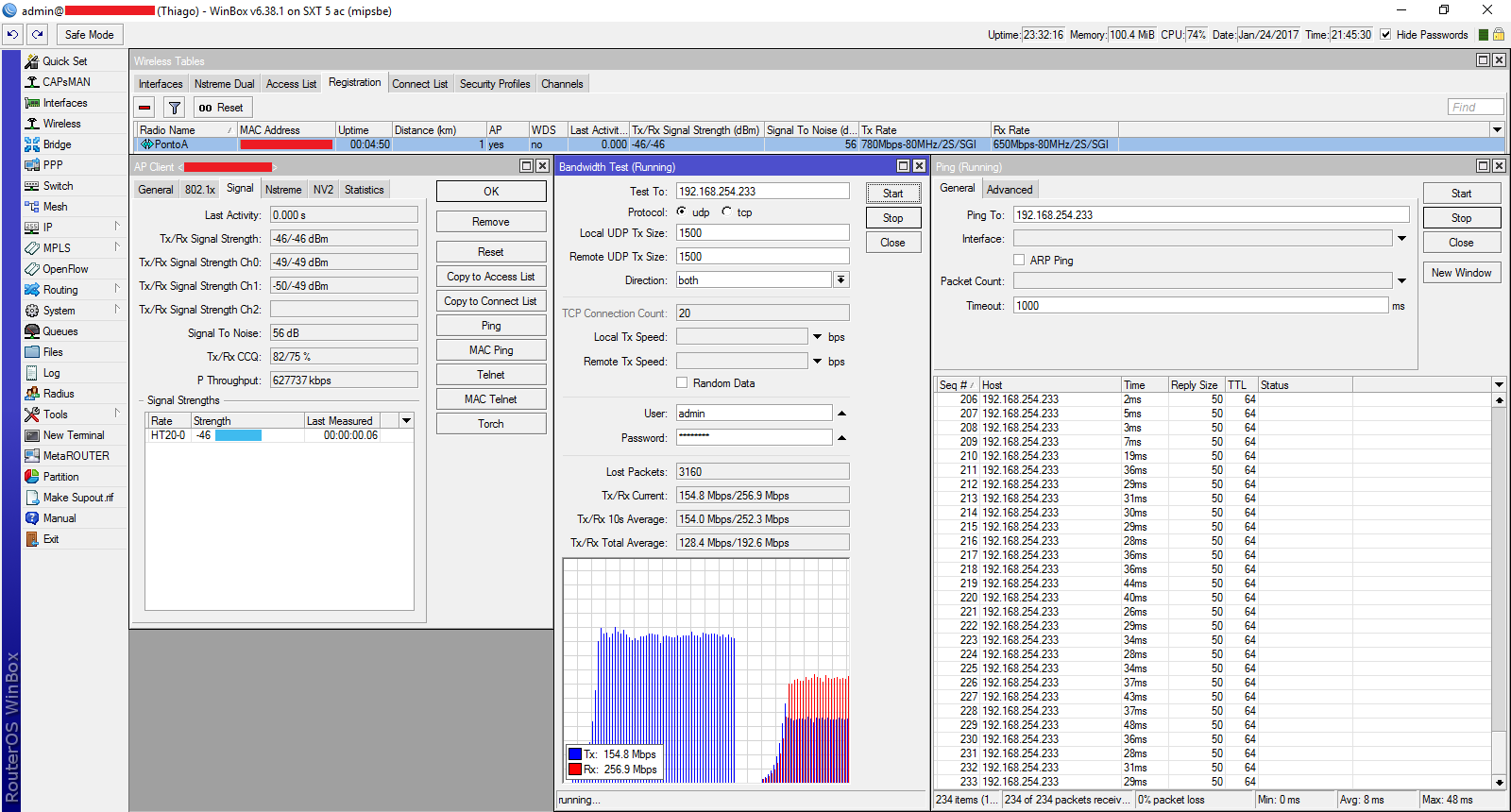Expand the Local Tx Speed dropdown arrow

[817, 337]
